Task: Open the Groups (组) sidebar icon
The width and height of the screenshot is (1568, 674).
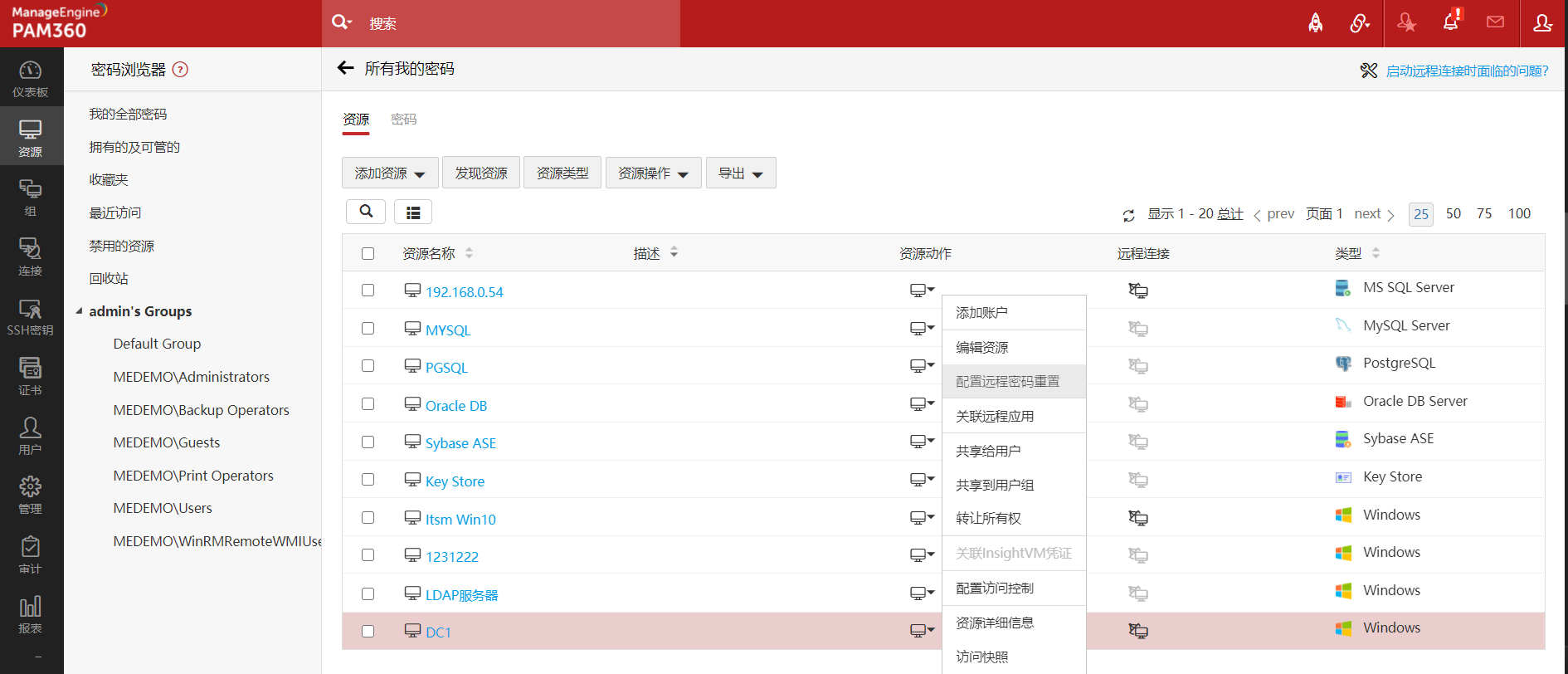Action: click(x=31, y=198)
